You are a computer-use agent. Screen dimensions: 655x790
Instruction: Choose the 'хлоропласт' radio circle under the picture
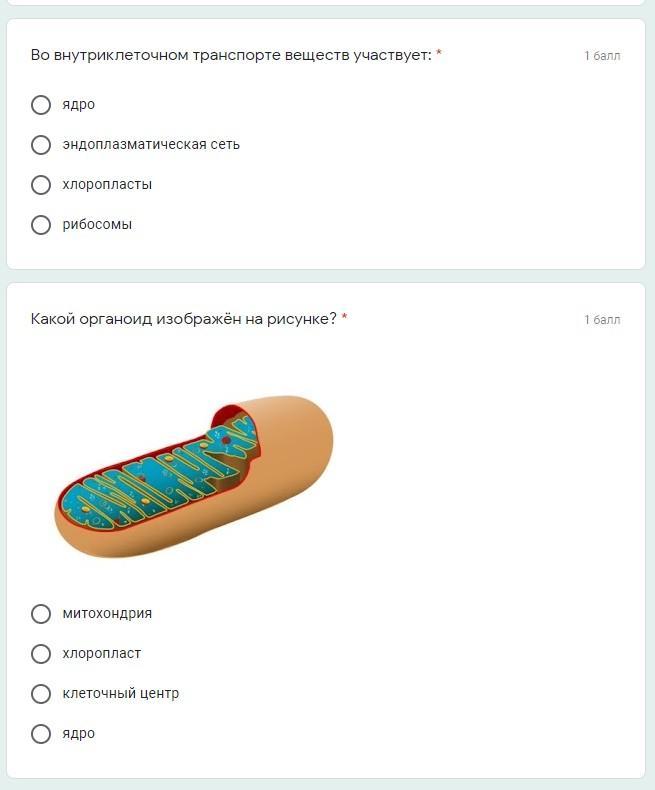pyautogui.click(x=41, y=654)
